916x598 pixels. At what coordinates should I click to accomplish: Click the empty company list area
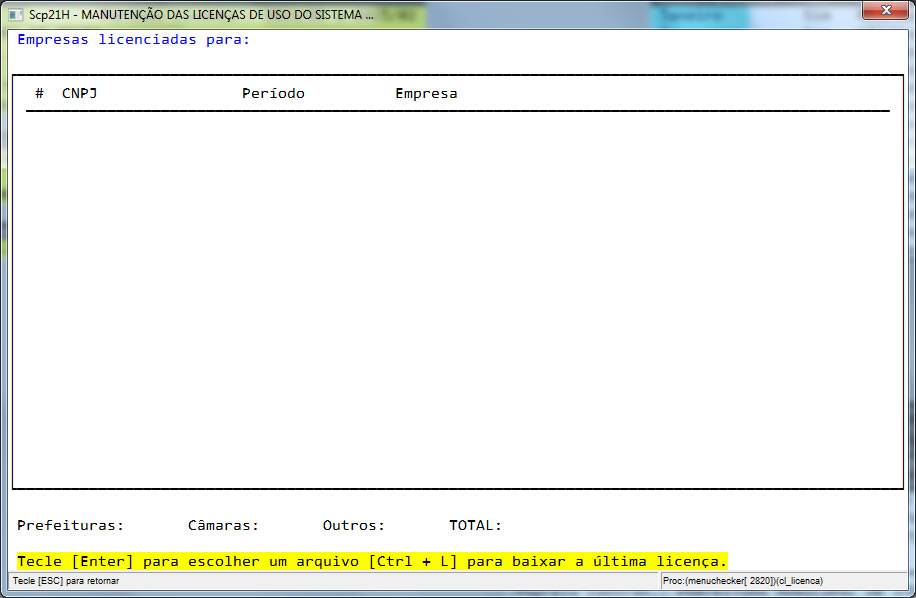coord(457,299)
